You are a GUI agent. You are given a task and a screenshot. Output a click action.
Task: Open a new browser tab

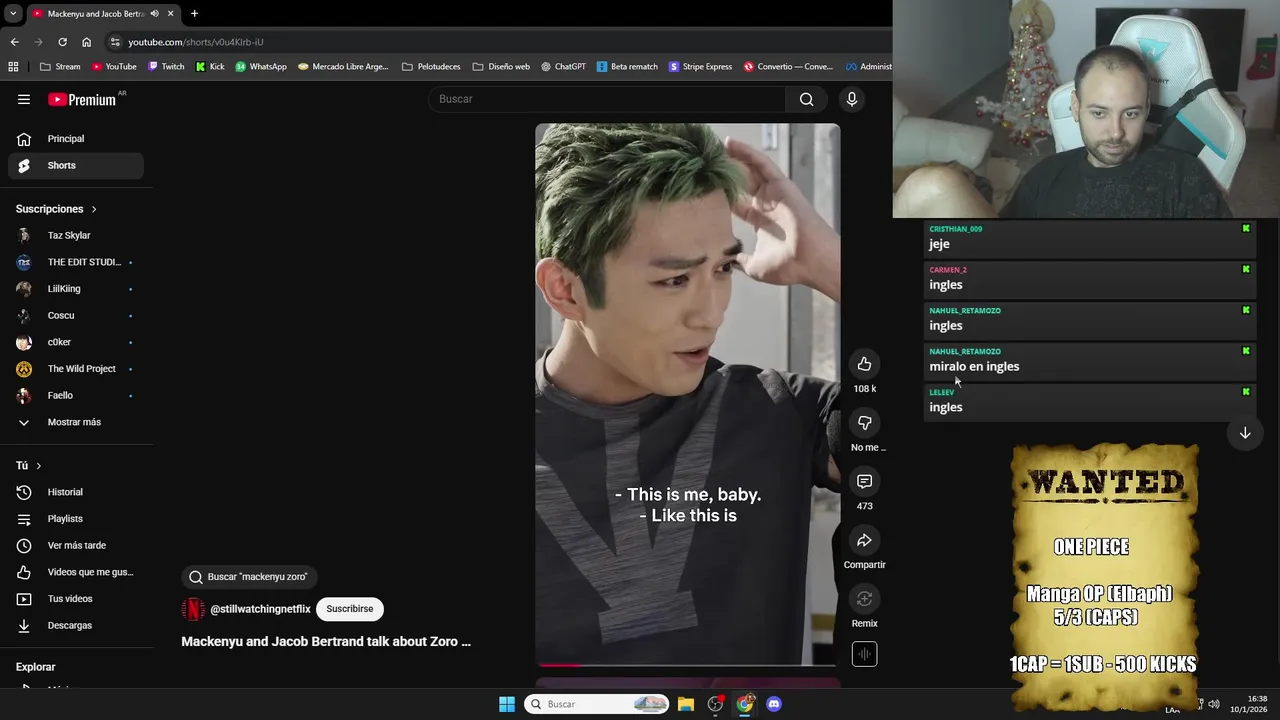coord(194,14)
